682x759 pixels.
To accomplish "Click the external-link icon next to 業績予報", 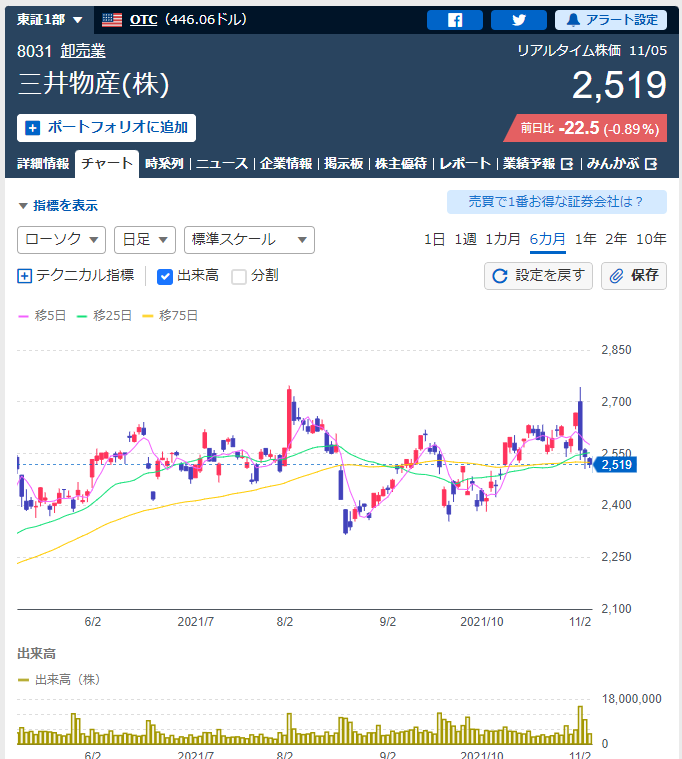I will [567, 164].
